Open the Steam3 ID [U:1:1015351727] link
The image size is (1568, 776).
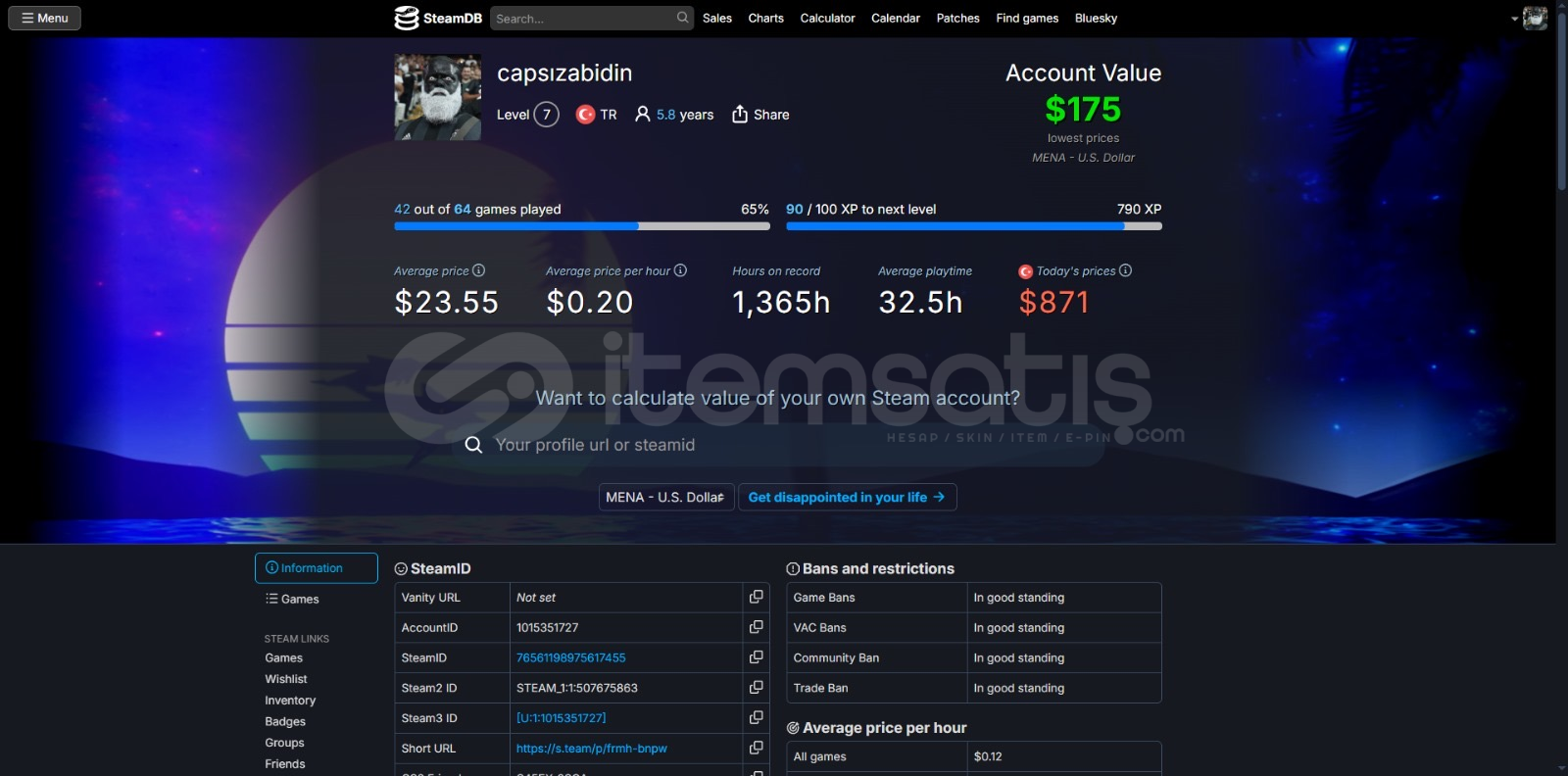[x=561, y=718]
